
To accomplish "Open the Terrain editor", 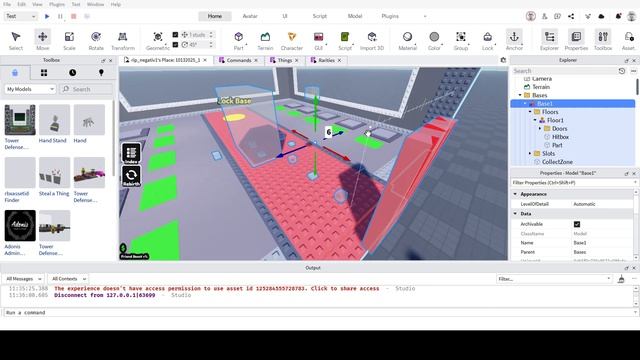I will click(265, 40).
